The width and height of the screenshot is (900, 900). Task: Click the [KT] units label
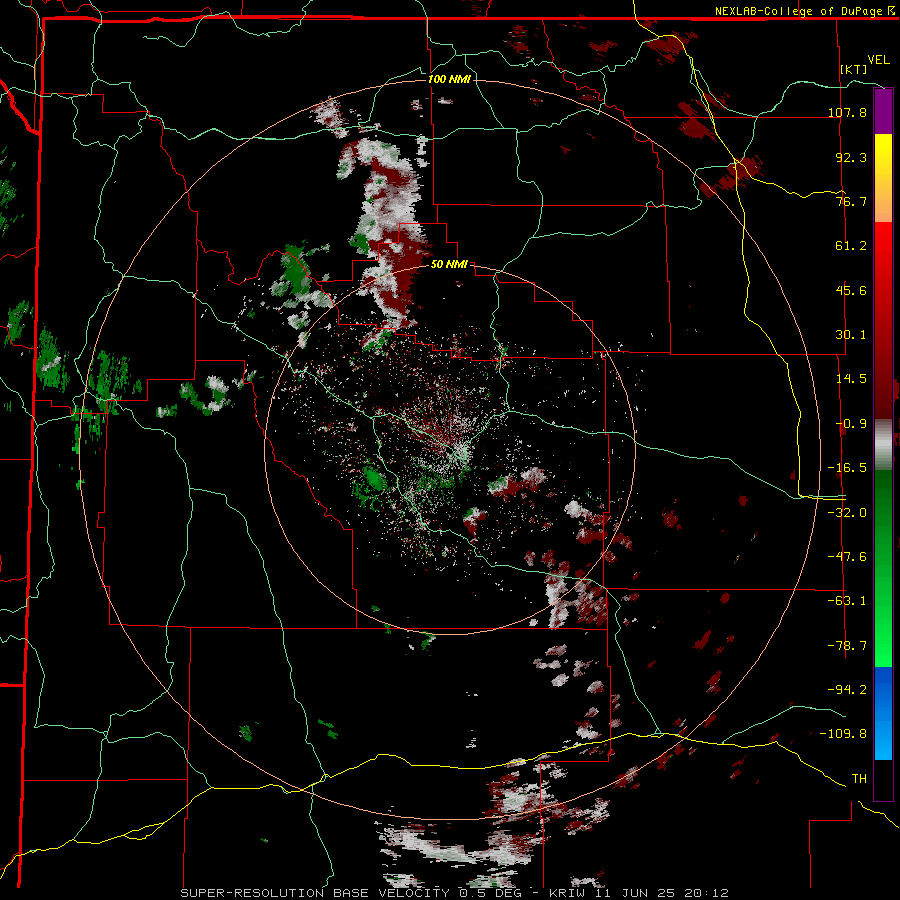854,69
